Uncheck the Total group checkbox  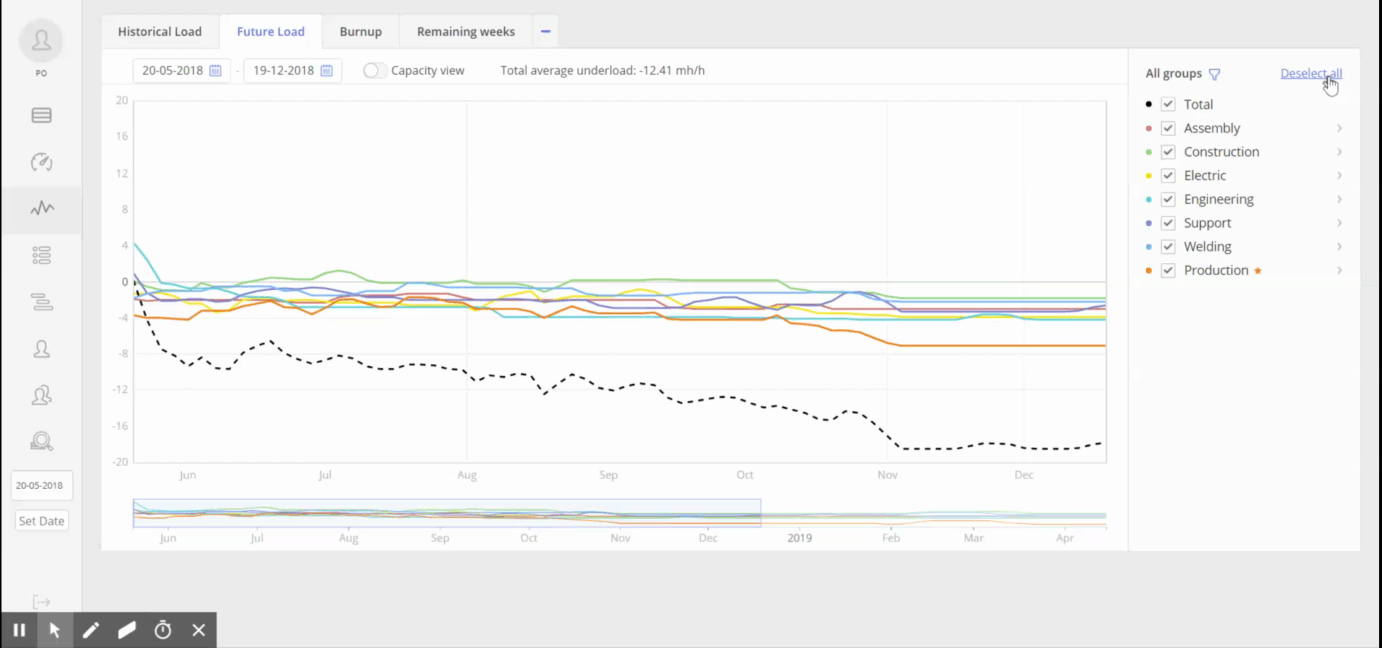click(x=1167, y=104)
